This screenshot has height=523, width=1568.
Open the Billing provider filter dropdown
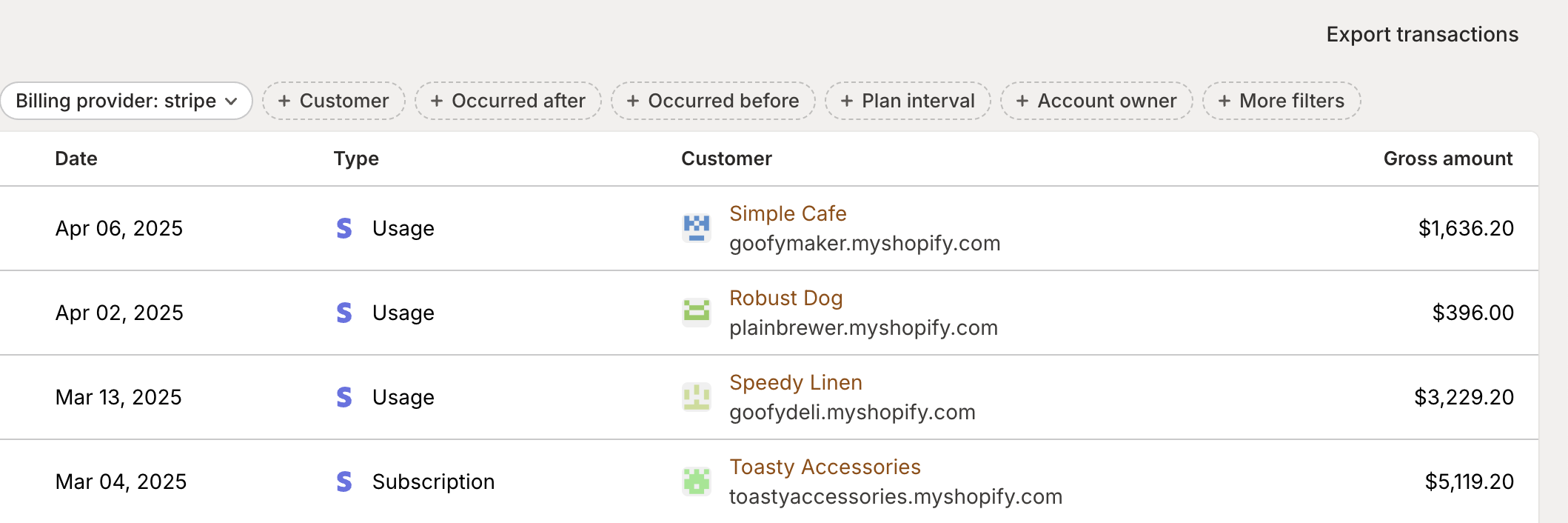[x=126, y=101]
